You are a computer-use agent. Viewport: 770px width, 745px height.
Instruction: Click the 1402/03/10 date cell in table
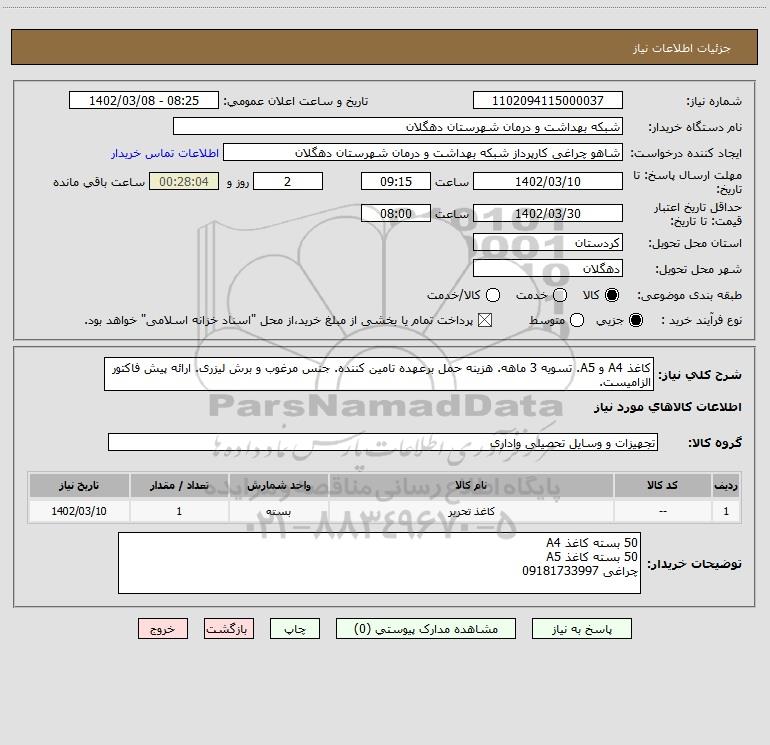79,511
